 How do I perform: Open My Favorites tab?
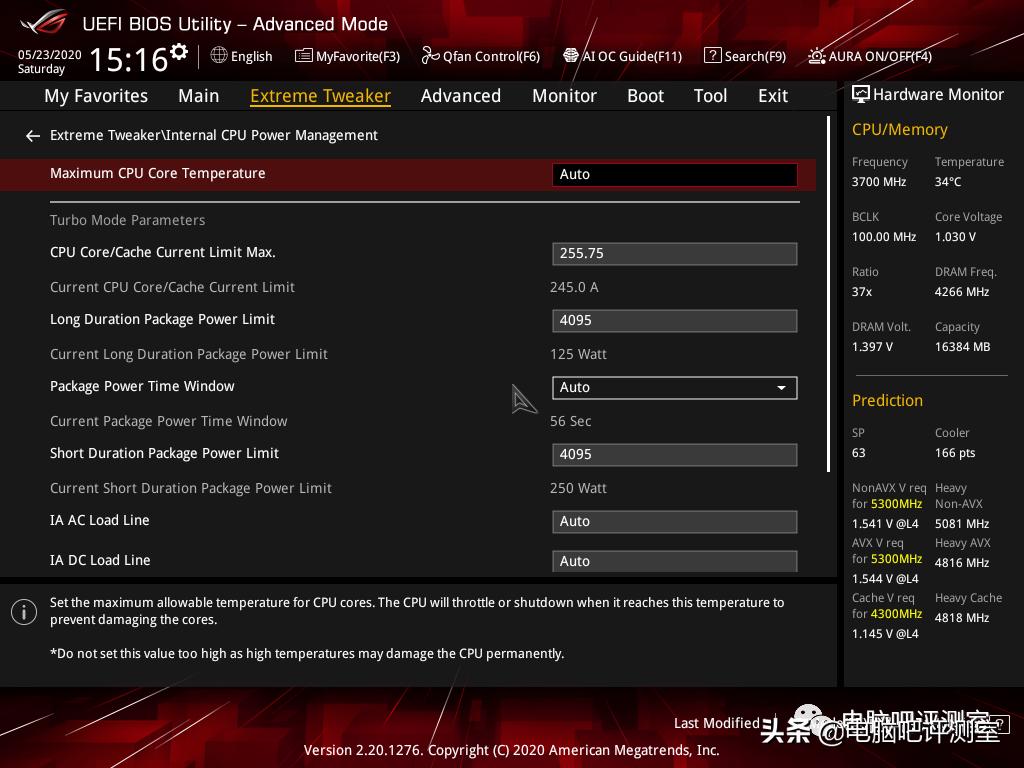pos(96,96)
